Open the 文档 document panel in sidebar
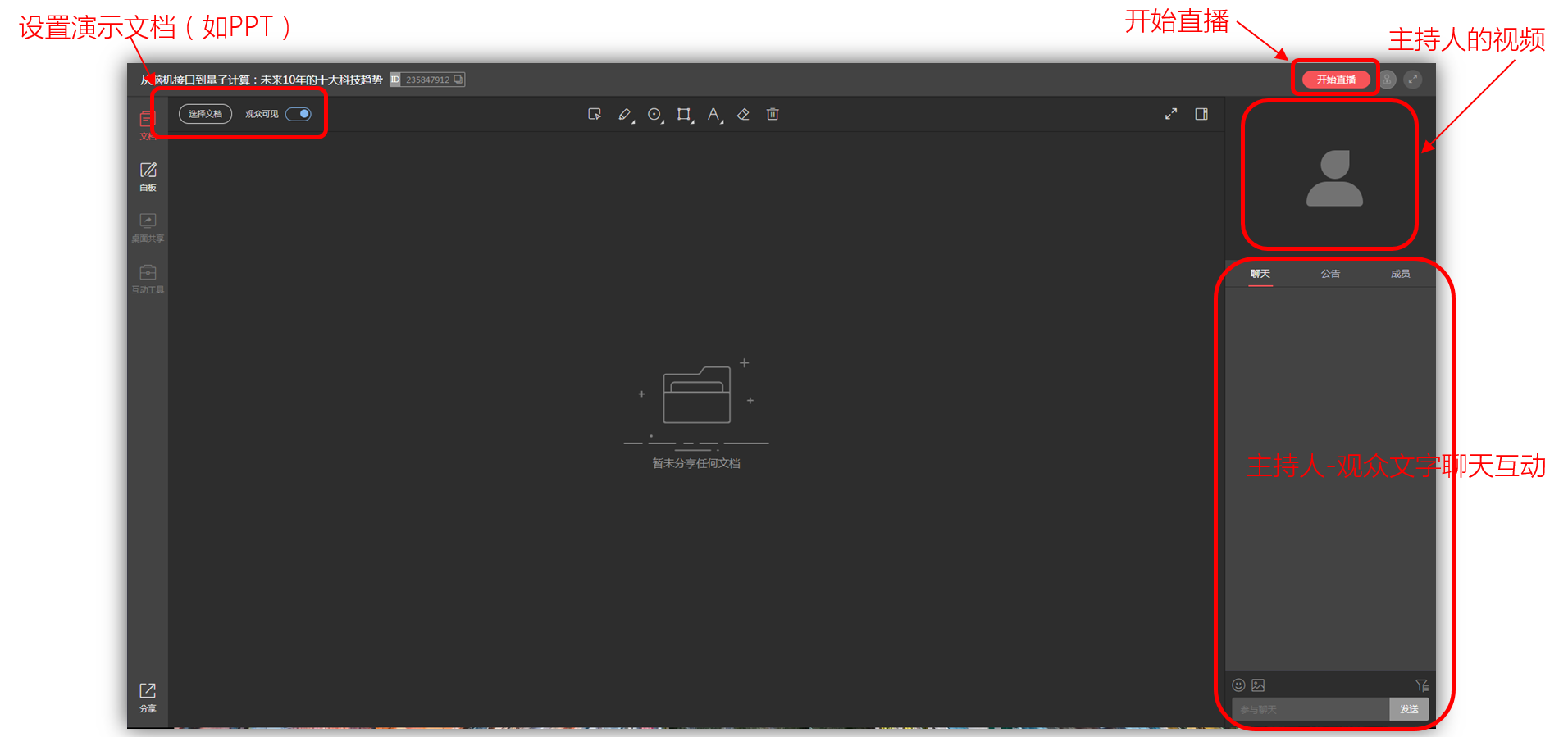The image size is (1568, 737). point(148,125)
